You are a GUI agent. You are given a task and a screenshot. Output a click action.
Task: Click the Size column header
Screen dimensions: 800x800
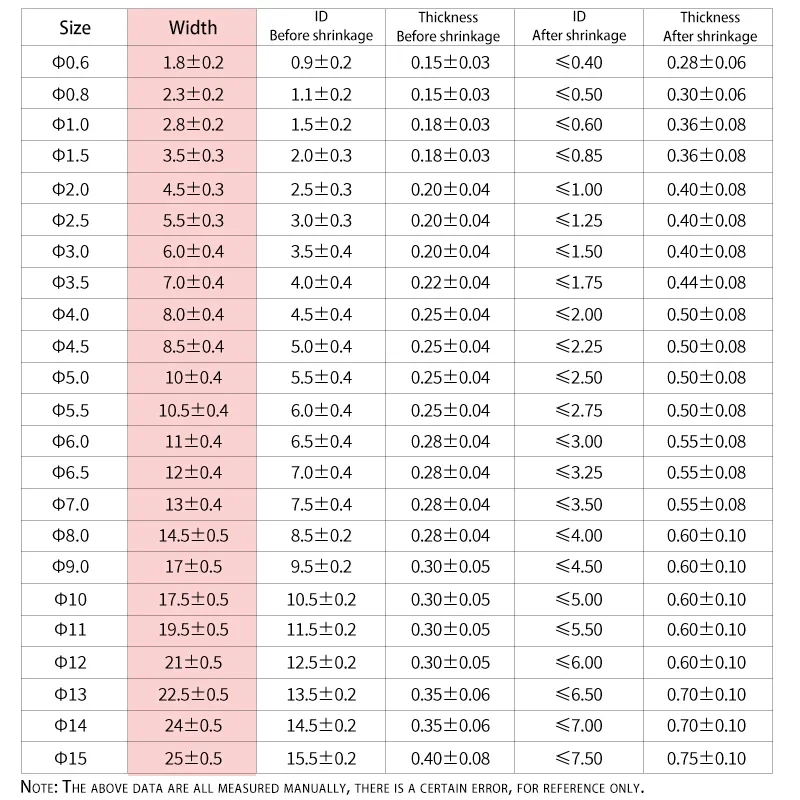pos(74,27)
